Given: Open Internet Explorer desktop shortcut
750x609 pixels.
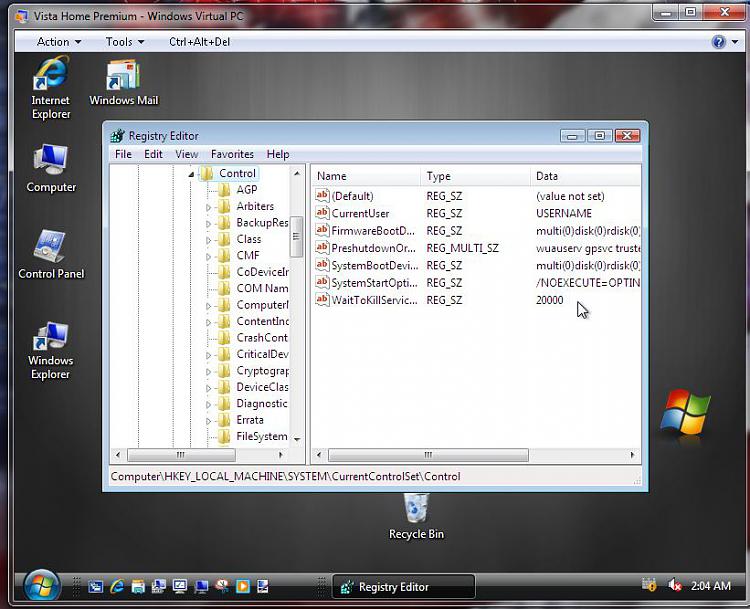Looking at the screenshot, I should (x=51, y=87).
